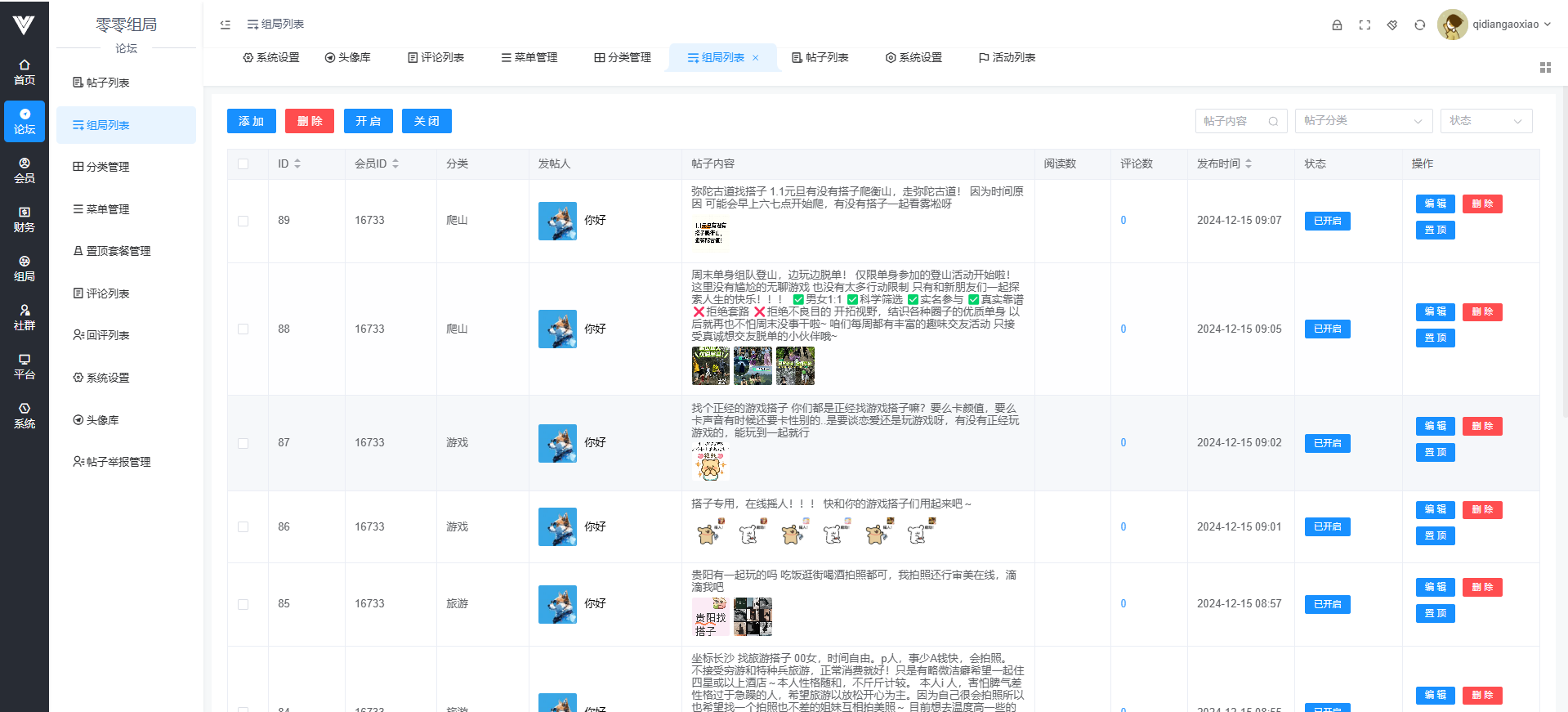Select the checkbox for row ID 87
1568x712 pixels.
pyautogui.click(x=243, y=443)
